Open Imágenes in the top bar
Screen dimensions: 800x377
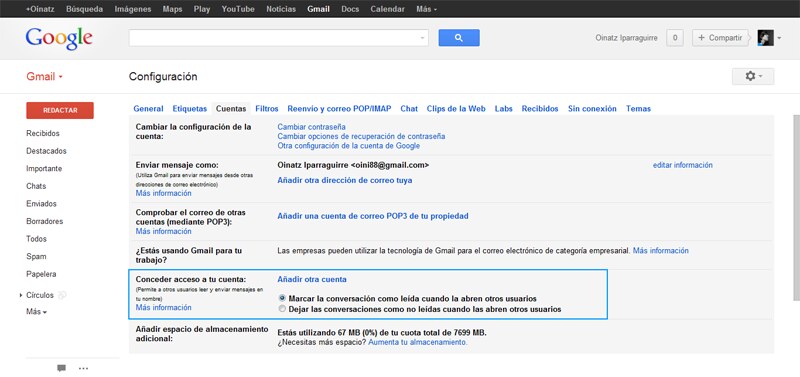pyautogui.click(x=133, y=9)
